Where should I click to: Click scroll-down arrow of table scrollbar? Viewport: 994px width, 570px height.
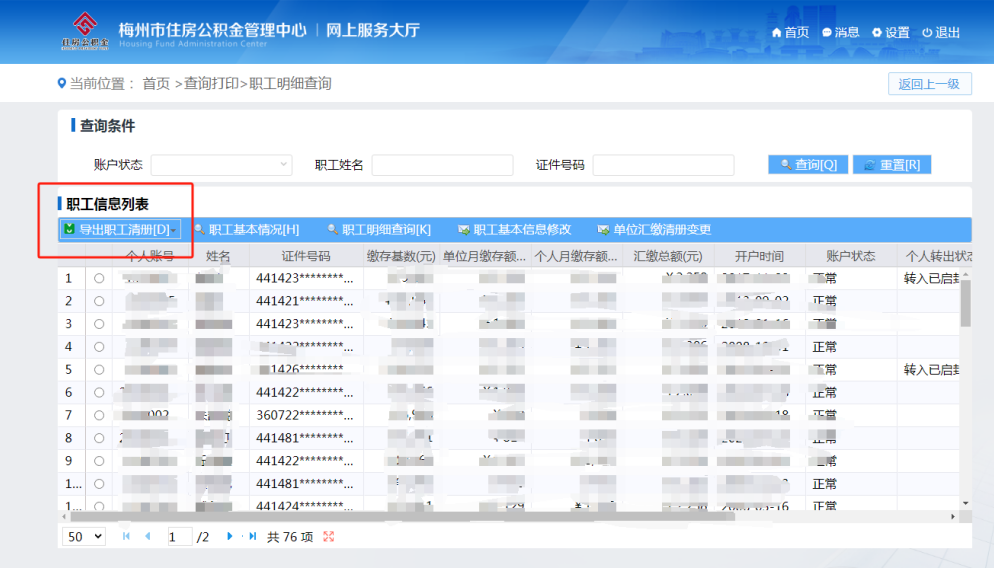pos(965,503)
